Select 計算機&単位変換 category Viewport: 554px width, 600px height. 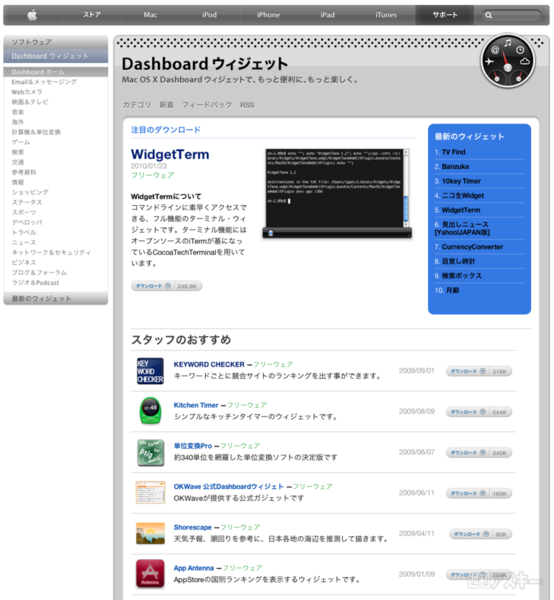tap(36, 132)
